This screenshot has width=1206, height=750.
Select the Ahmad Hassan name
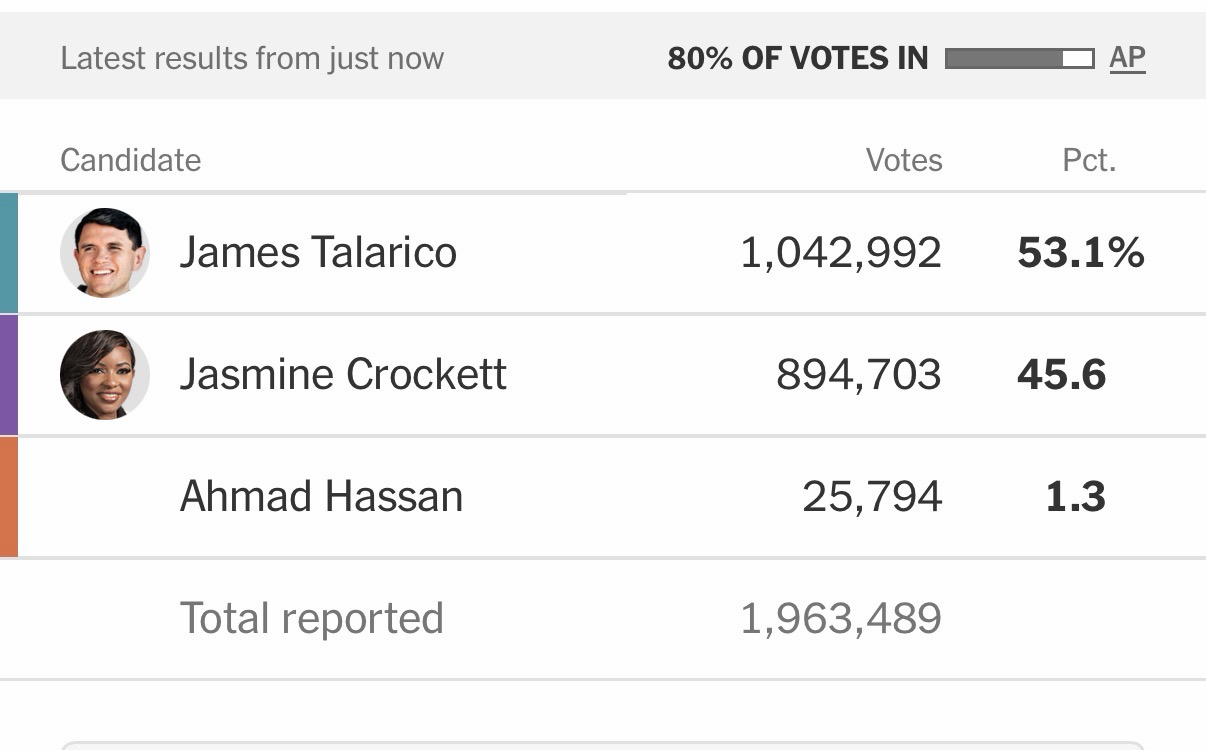pyautogui.click(x=321, y=497)
